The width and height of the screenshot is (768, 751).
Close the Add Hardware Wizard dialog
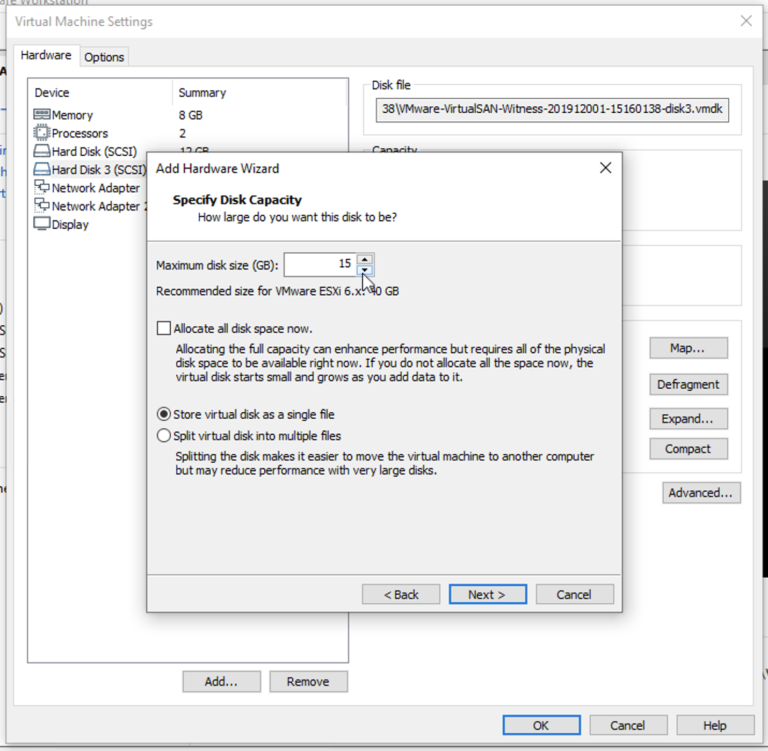(605, 168)
